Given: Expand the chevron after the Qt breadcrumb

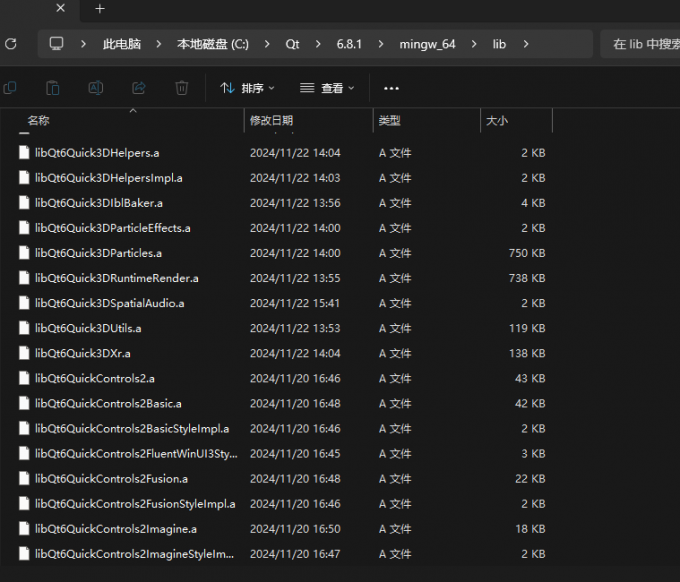Looking at the screenshot, I should click(317, 44).
